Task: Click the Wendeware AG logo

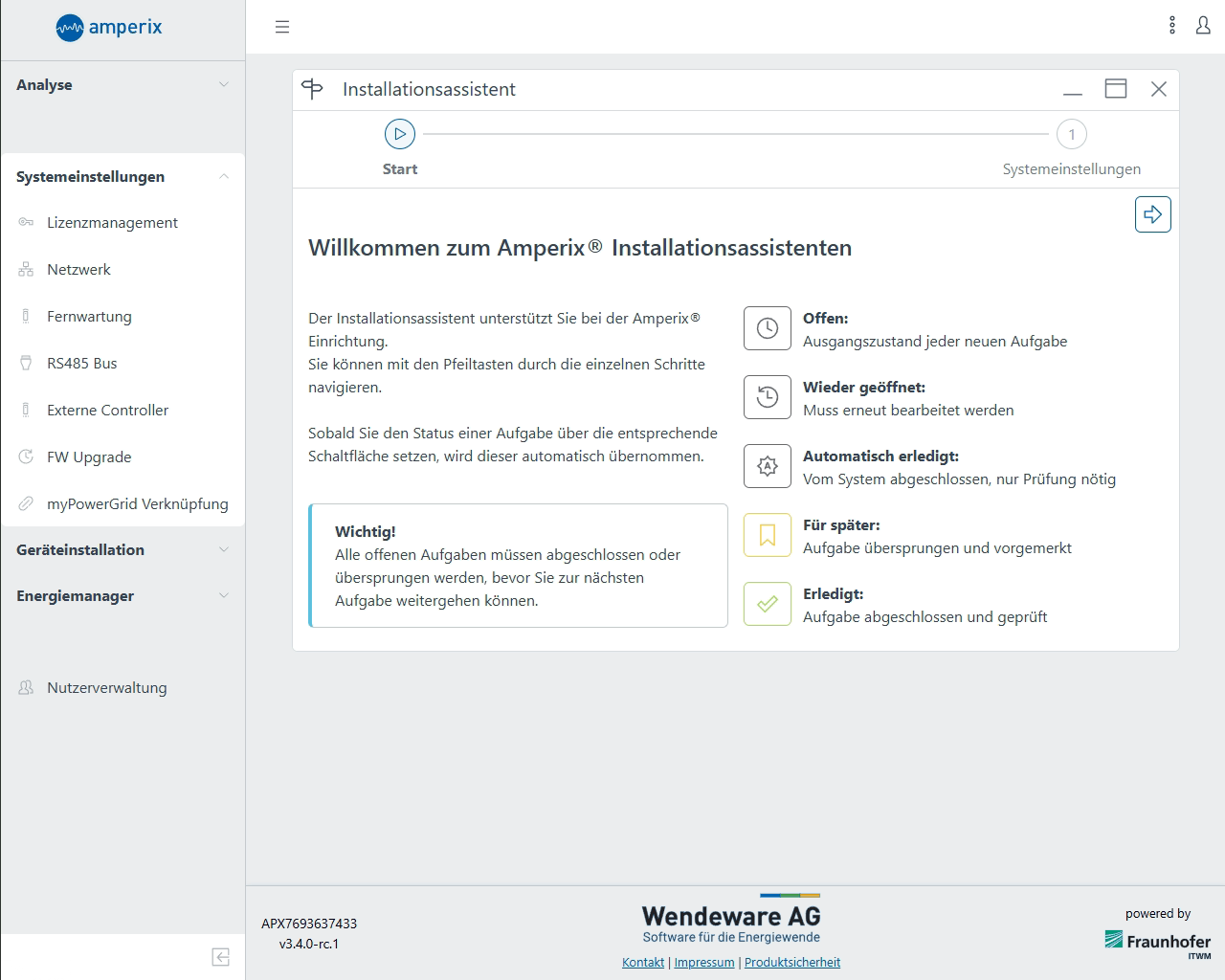Action: [x=731, y=920]
